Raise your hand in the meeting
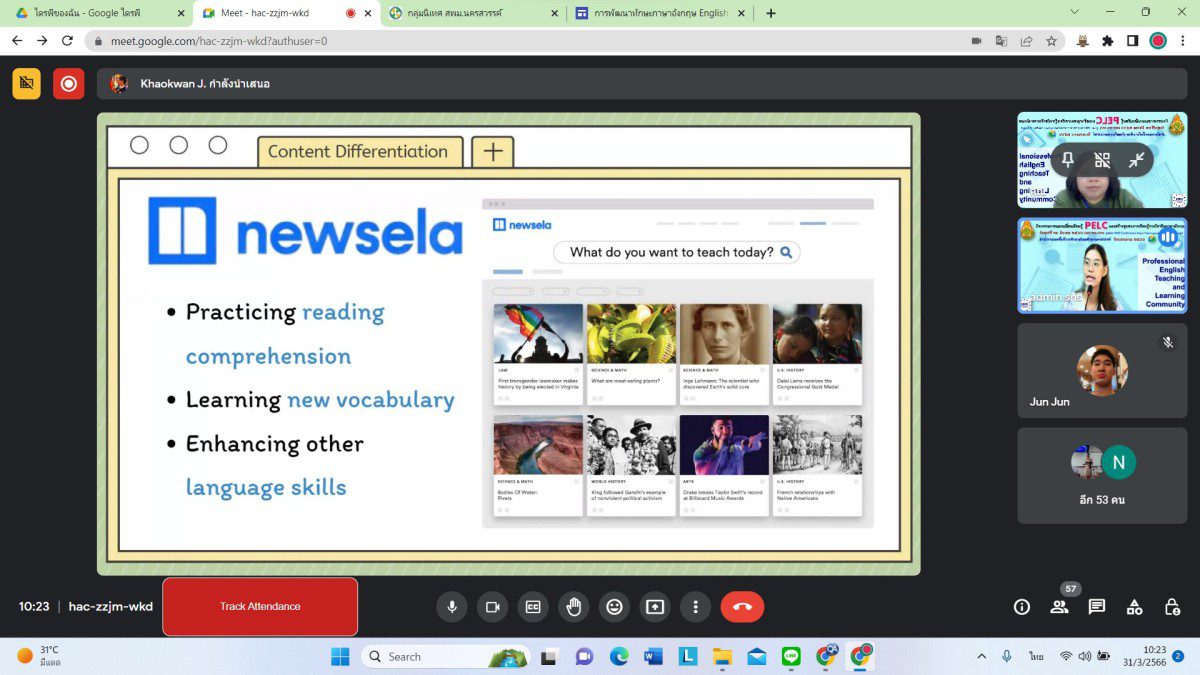 pos(574,606)
